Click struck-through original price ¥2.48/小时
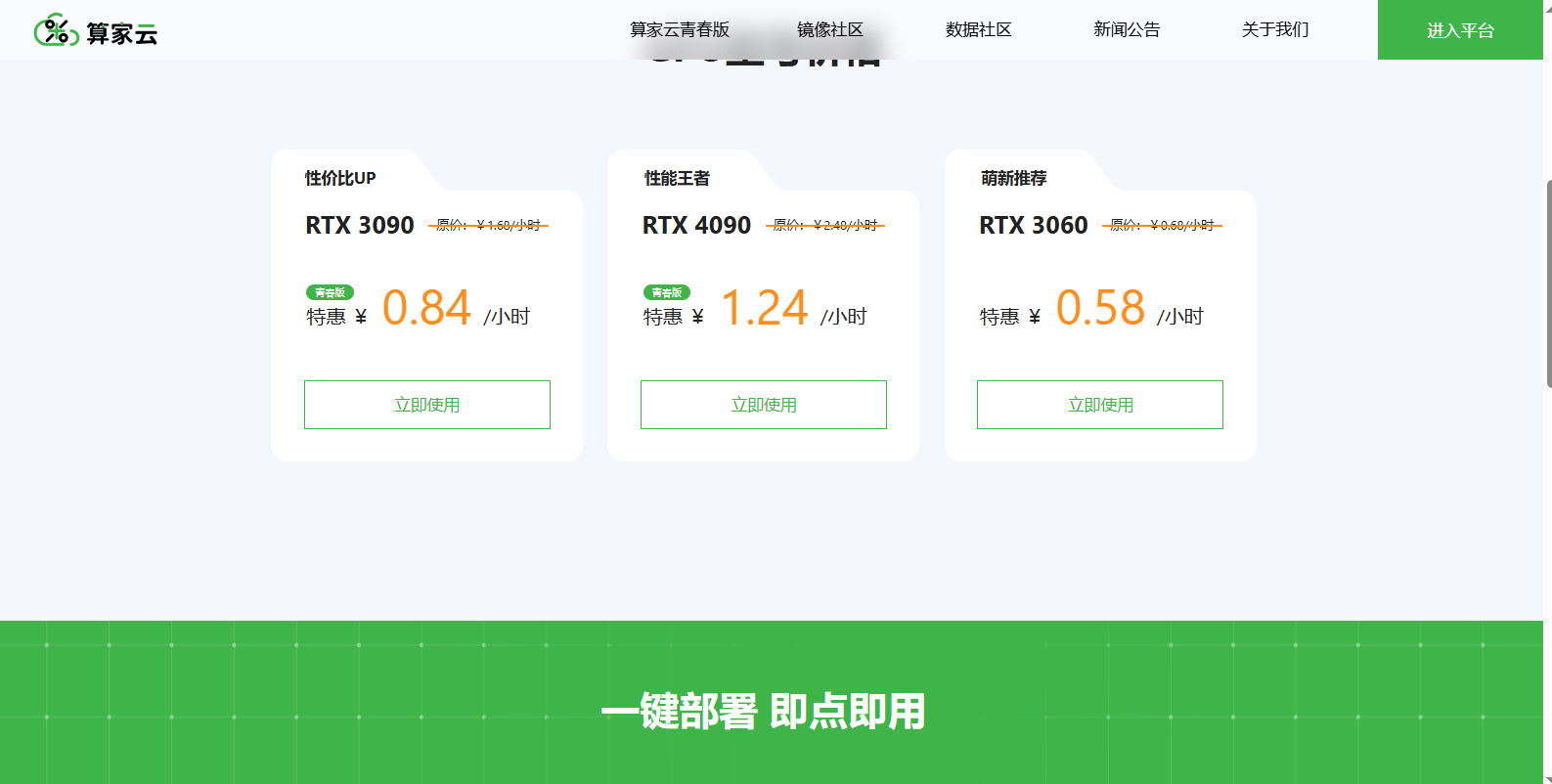This screenshot has width=1552, height=784. [825, 226]
